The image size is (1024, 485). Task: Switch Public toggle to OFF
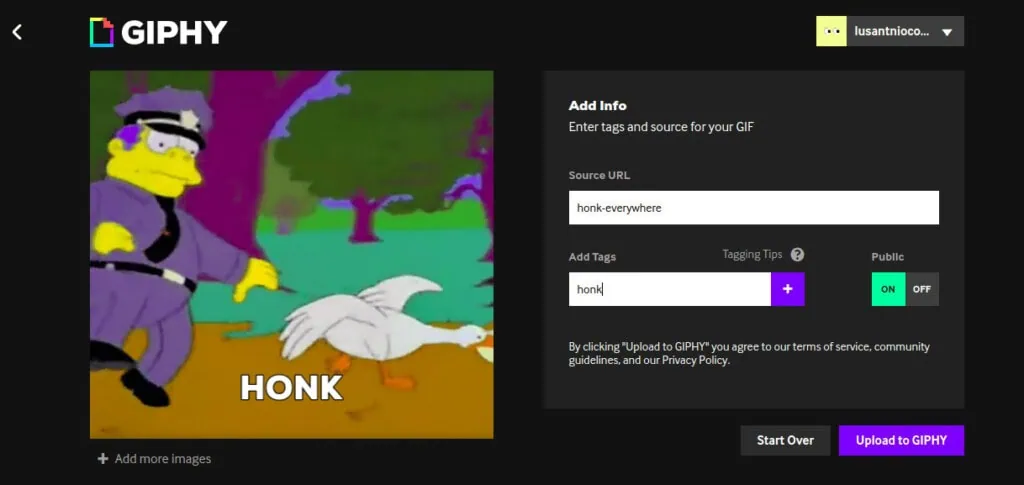coord(922,289)
